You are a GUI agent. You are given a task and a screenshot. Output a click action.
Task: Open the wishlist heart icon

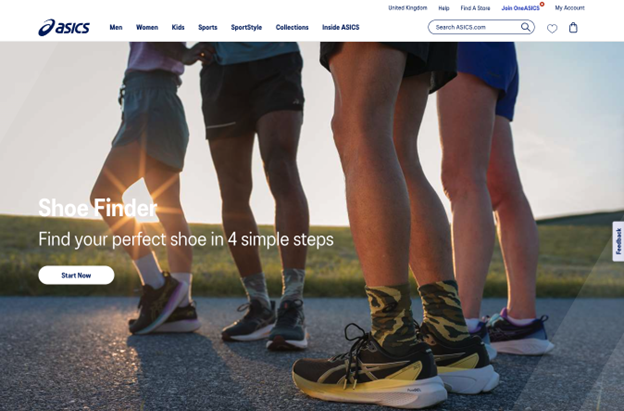[552, 28]
